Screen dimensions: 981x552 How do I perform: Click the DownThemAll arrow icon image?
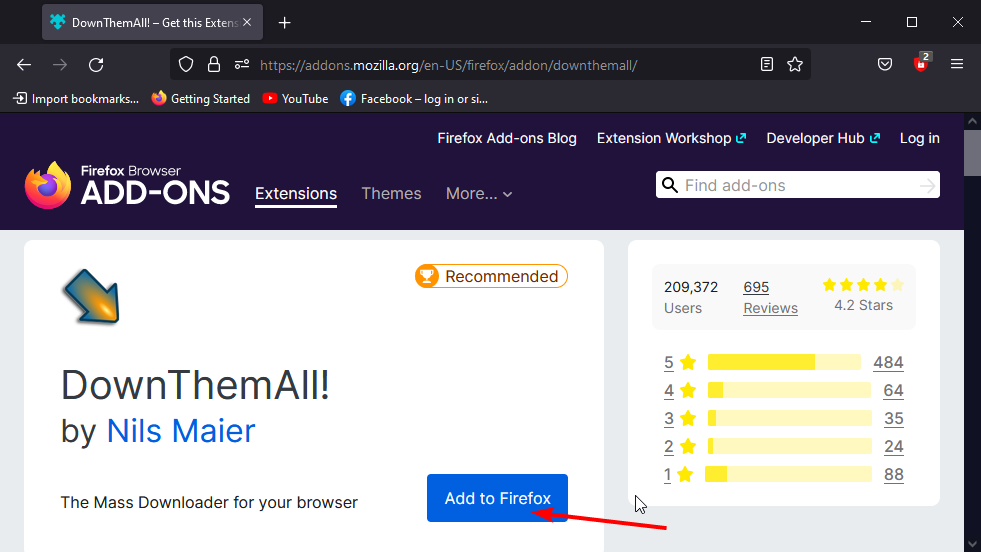click(91, 297)
